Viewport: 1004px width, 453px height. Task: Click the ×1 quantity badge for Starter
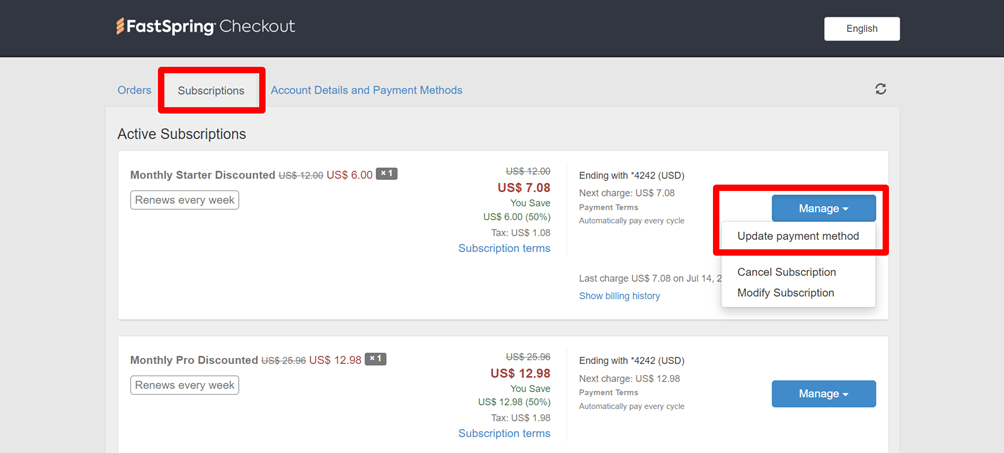click(x=387, y=174)
